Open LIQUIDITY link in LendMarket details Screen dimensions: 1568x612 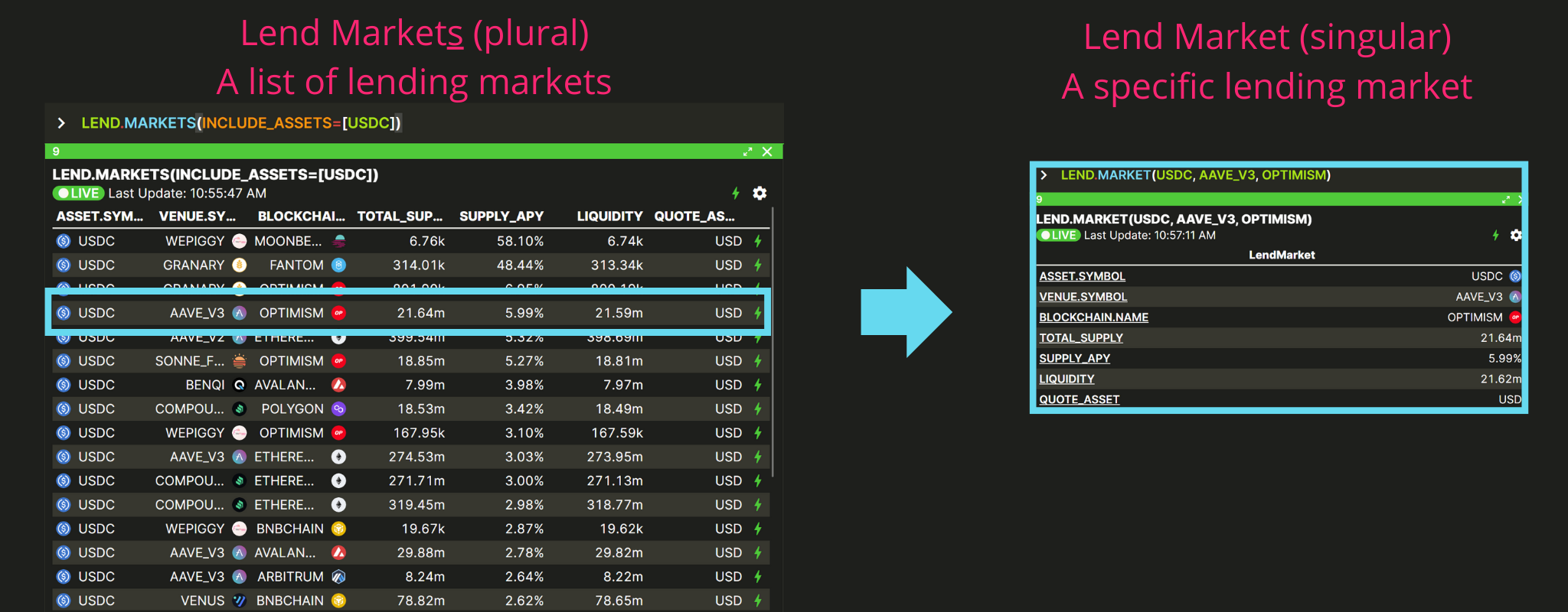[x=1067, y=379]
